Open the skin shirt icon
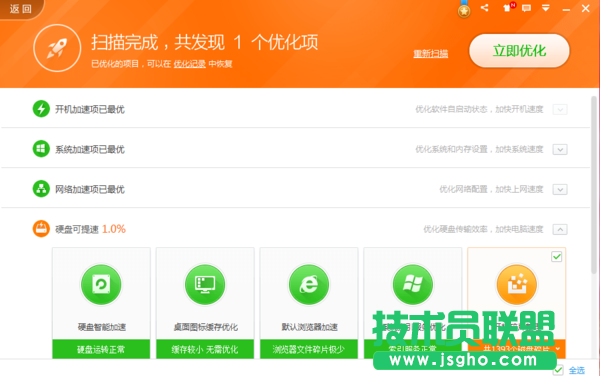600x376 pixels. pos(508,8)
